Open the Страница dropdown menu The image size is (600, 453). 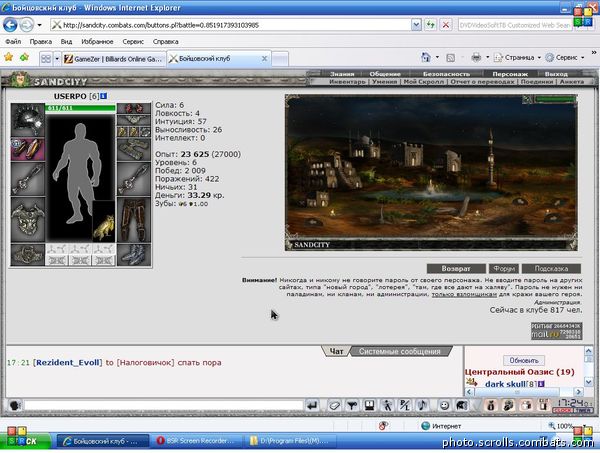pyautogui.click(x=517, y=57)
